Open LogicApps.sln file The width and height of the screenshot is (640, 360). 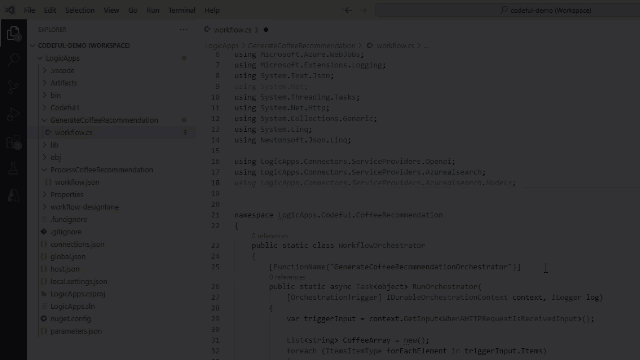click(x=72, y=307)
